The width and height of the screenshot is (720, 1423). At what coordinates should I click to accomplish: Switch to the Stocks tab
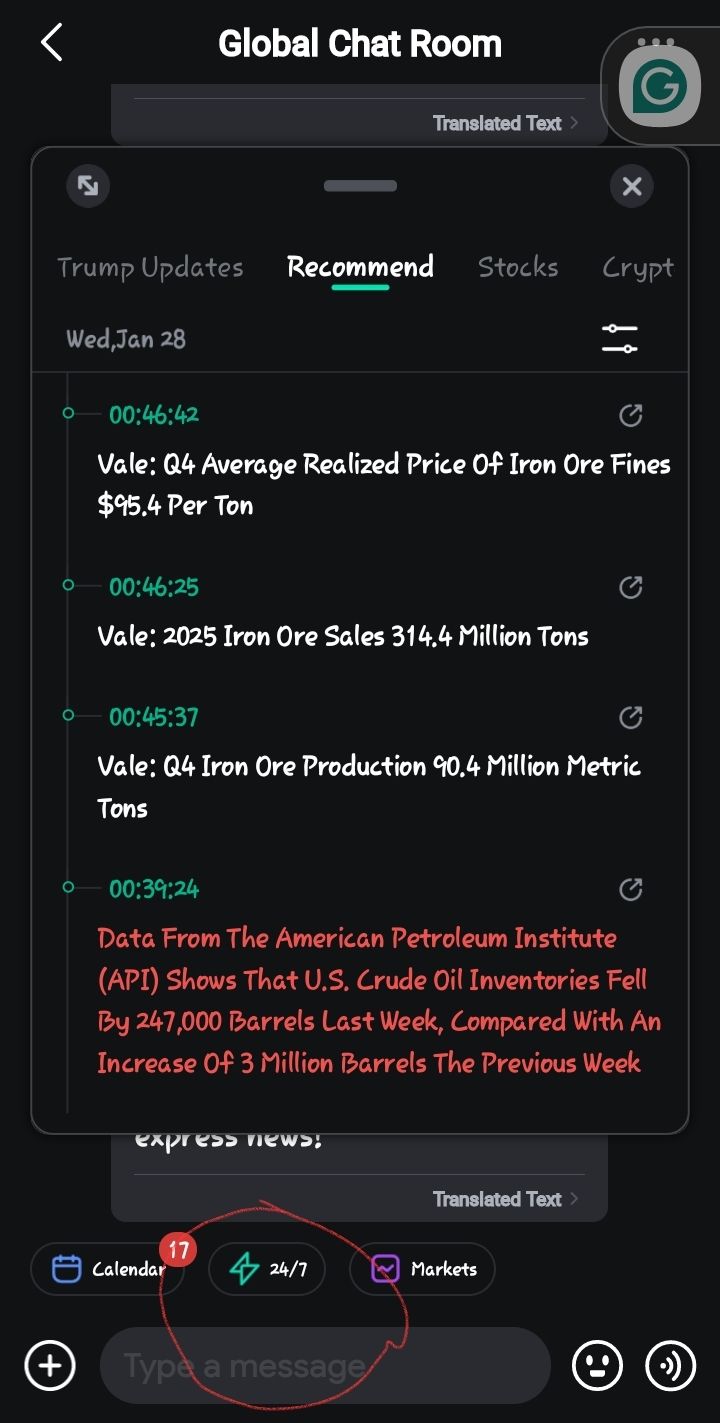[x=518, y=267]
